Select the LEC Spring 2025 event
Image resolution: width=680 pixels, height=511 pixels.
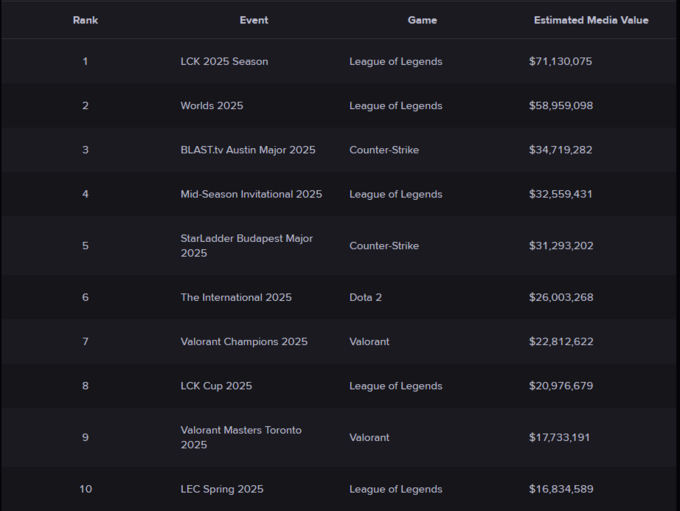tap(222, 490)
